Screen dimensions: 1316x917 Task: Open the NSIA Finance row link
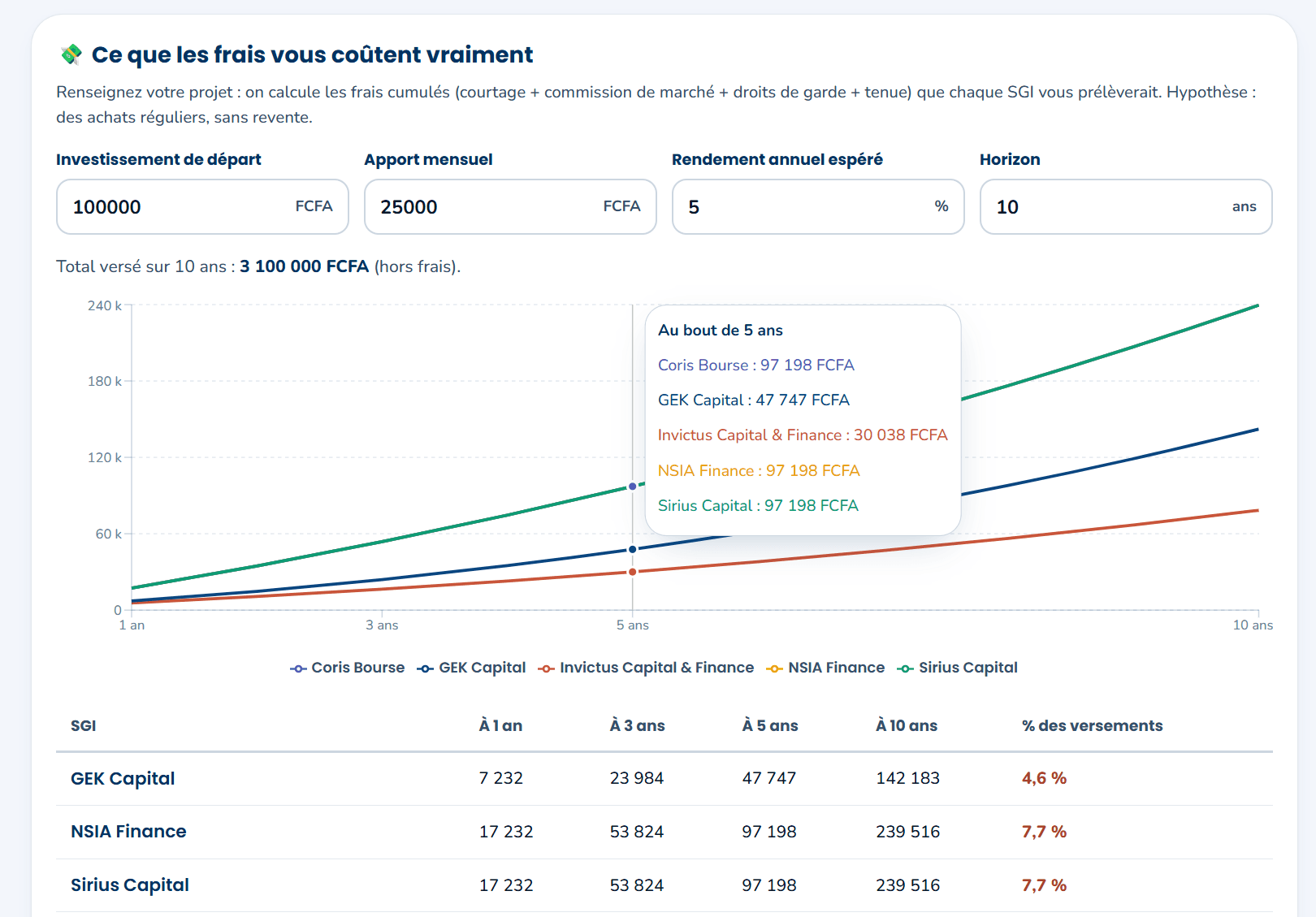128,832
